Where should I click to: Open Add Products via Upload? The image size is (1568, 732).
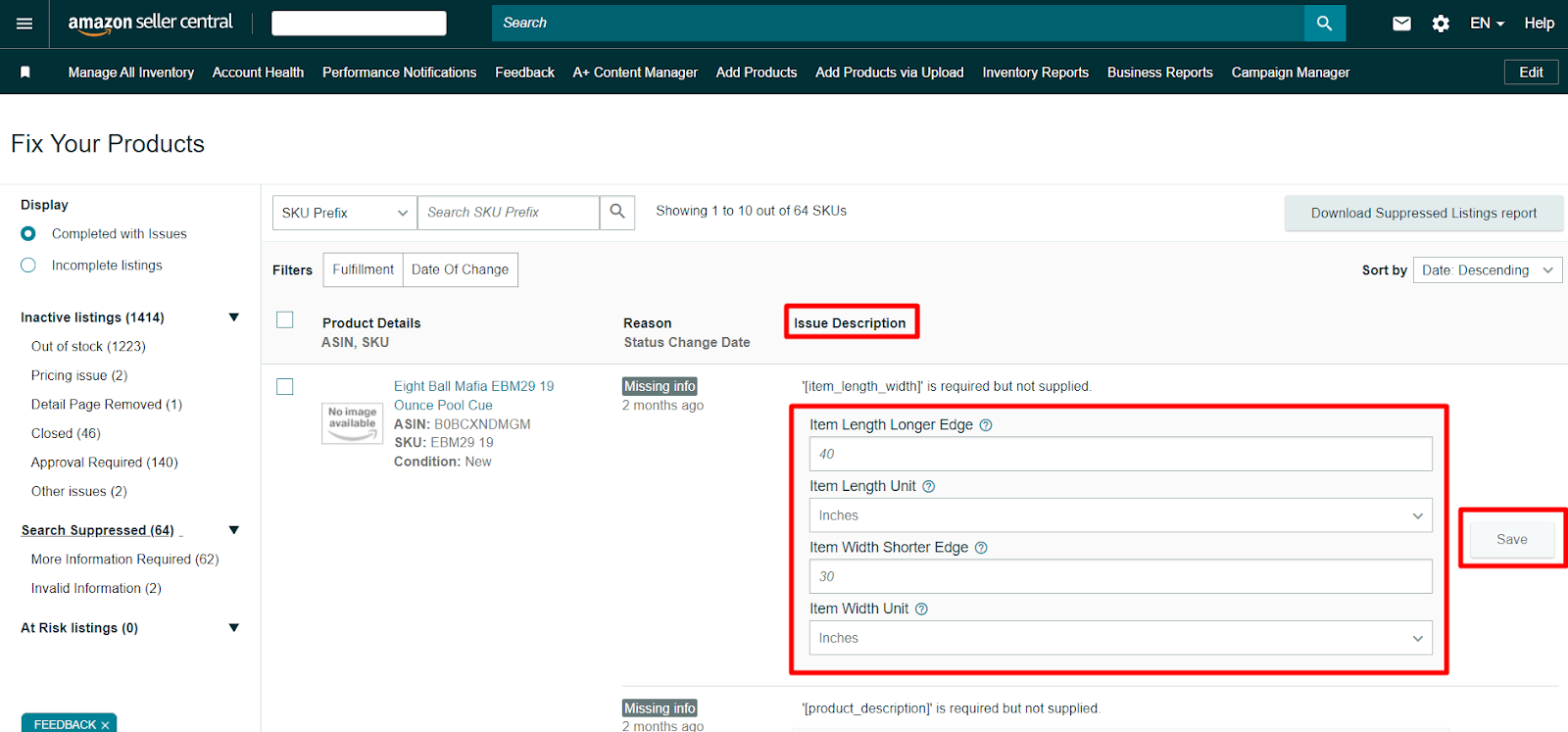[x=890, y=73]
